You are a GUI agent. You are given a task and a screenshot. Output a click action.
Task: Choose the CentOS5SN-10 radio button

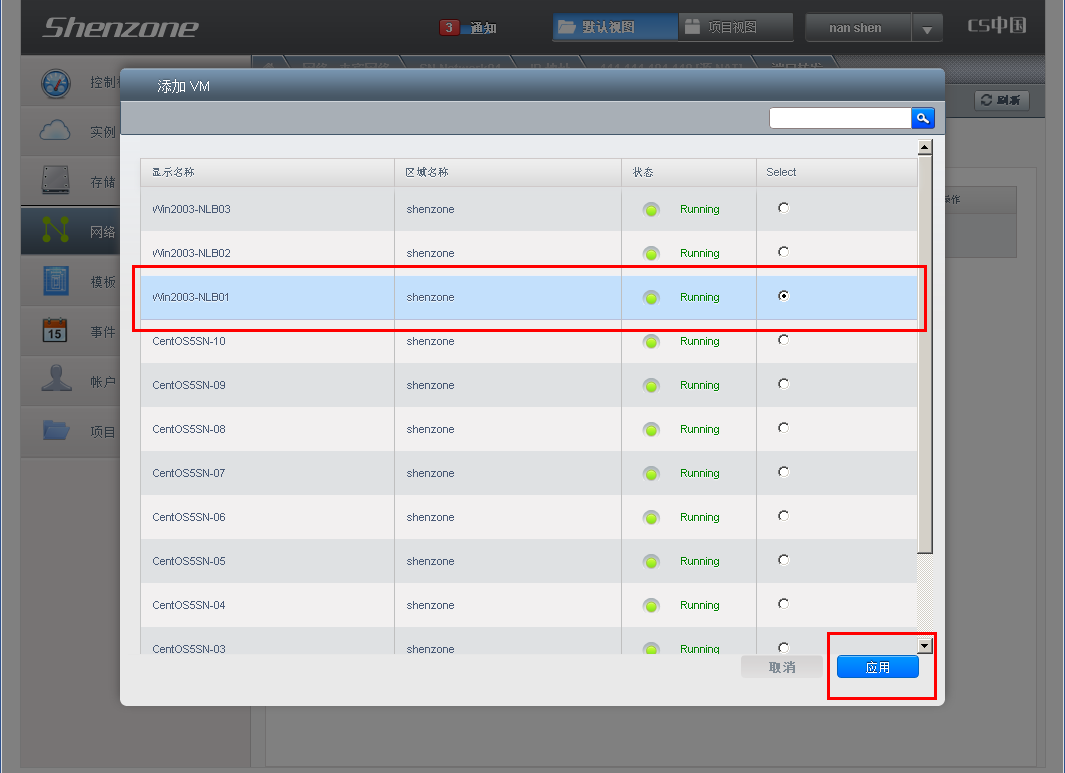783,340
